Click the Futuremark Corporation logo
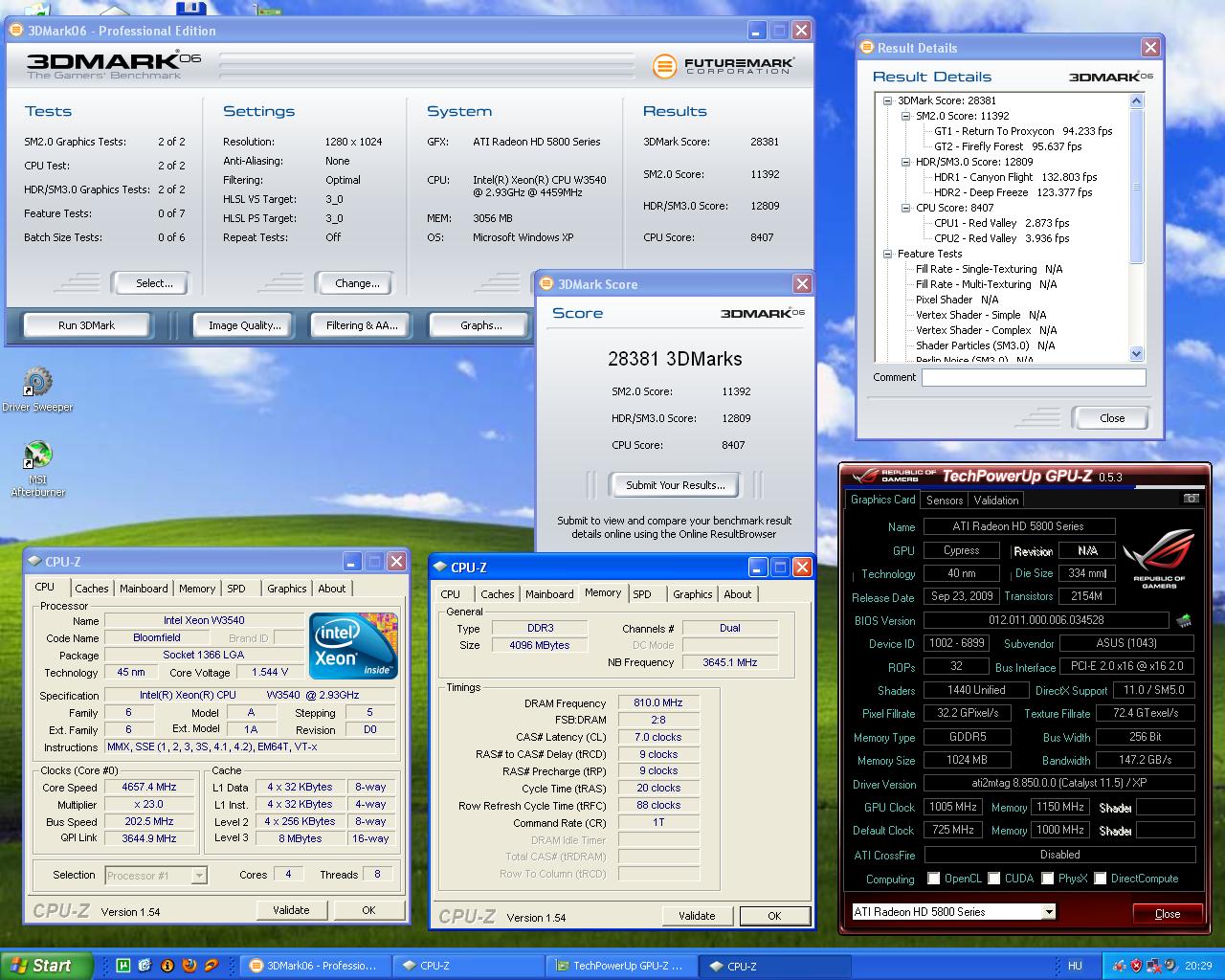The width and height of the screenshot is (1225, 980). (724, 66)
